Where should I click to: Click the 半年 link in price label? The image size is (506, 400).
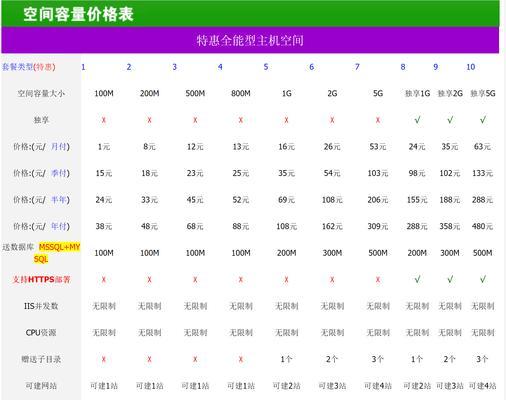point(58,200)
